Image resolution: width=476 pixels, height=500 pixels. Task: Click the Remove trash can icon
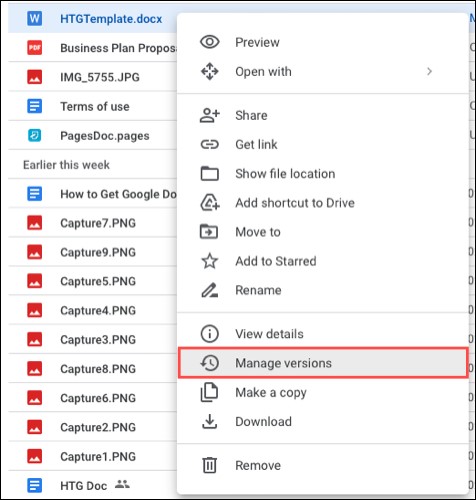[210, 465]
